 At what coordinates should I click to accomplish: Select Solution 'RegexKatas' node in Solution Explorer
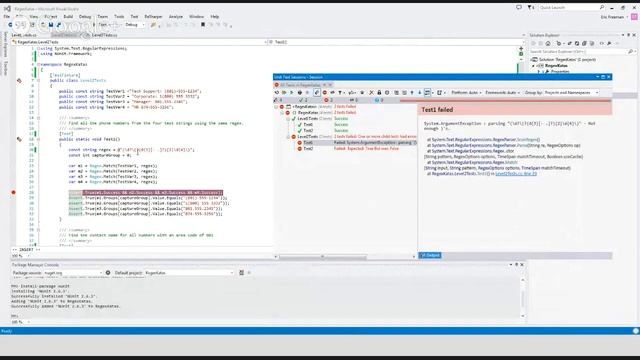tap(563, 60)
